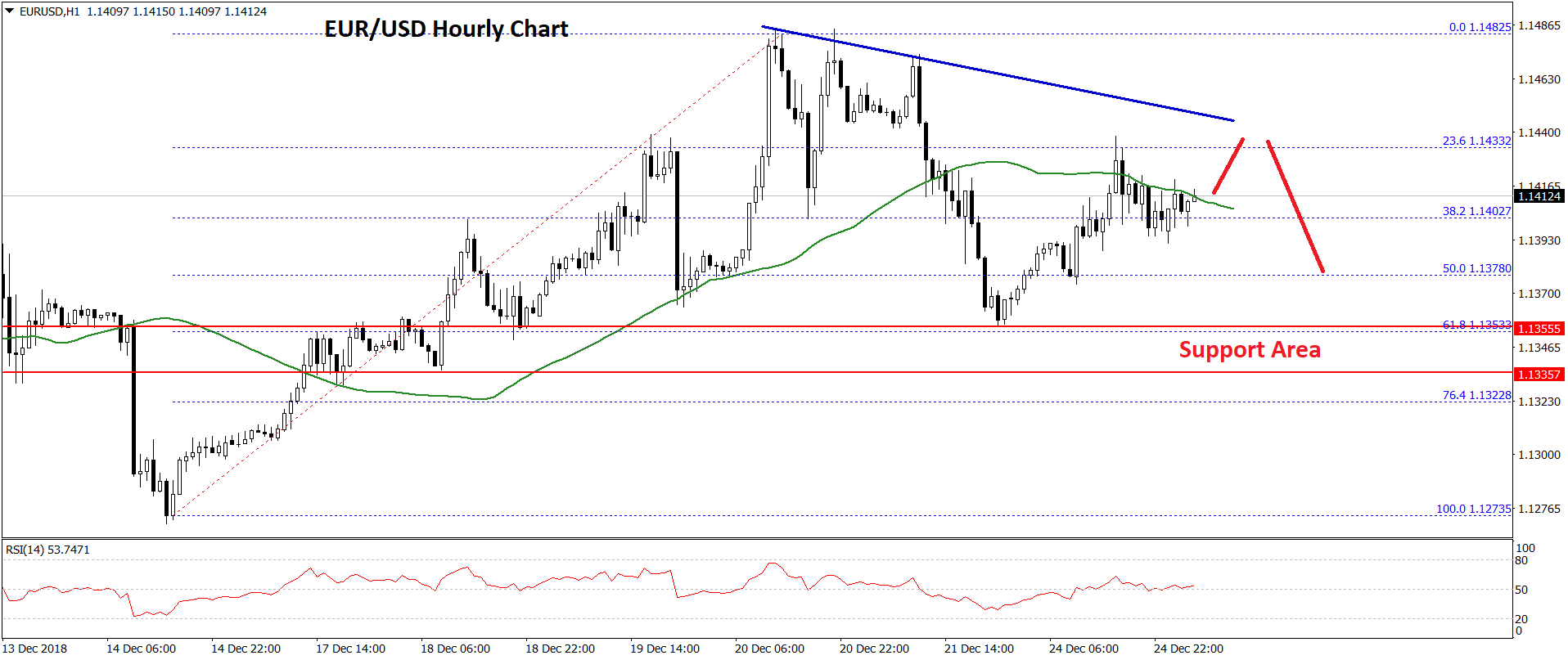Click the 1.13357 red price tag
The image size is (1568, 660).
pos(1539,375)
